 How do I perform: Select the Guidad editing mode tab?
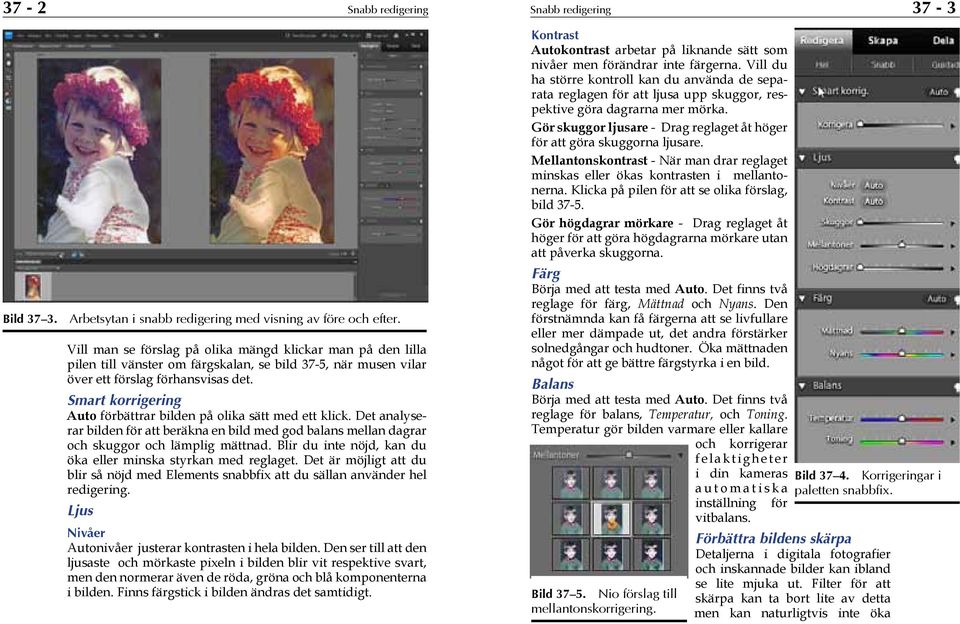[944, 64]
